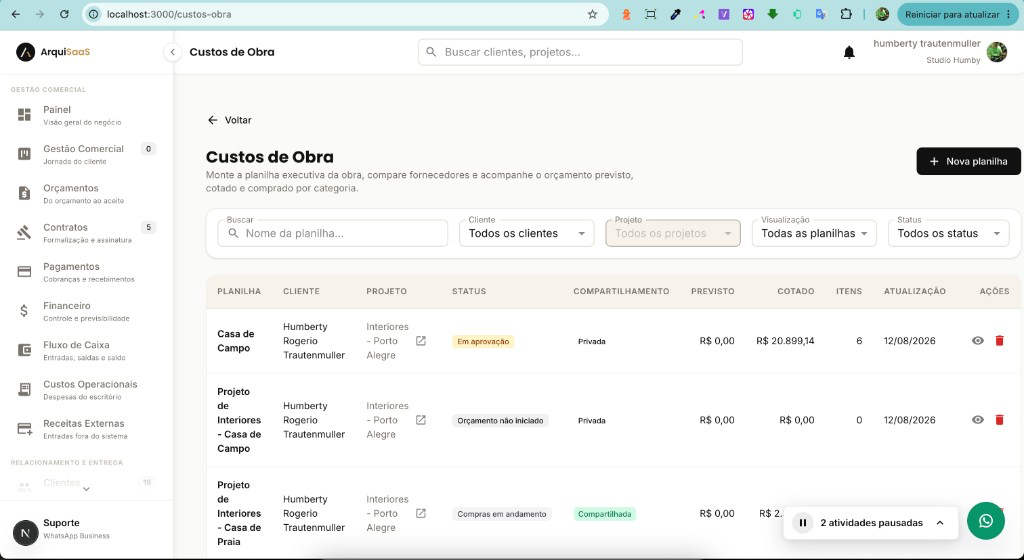Open Casa de Campo project external link icon
Image resolution: width=1024 pixels, height=560 pixels.
tap(421, 341)
